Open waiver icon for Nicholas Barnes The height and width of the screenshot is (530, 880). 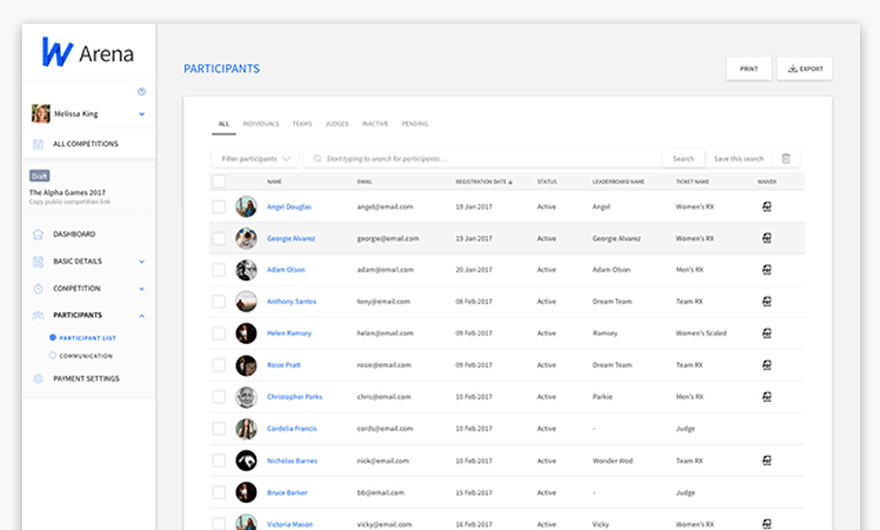(x=767, y=461)
